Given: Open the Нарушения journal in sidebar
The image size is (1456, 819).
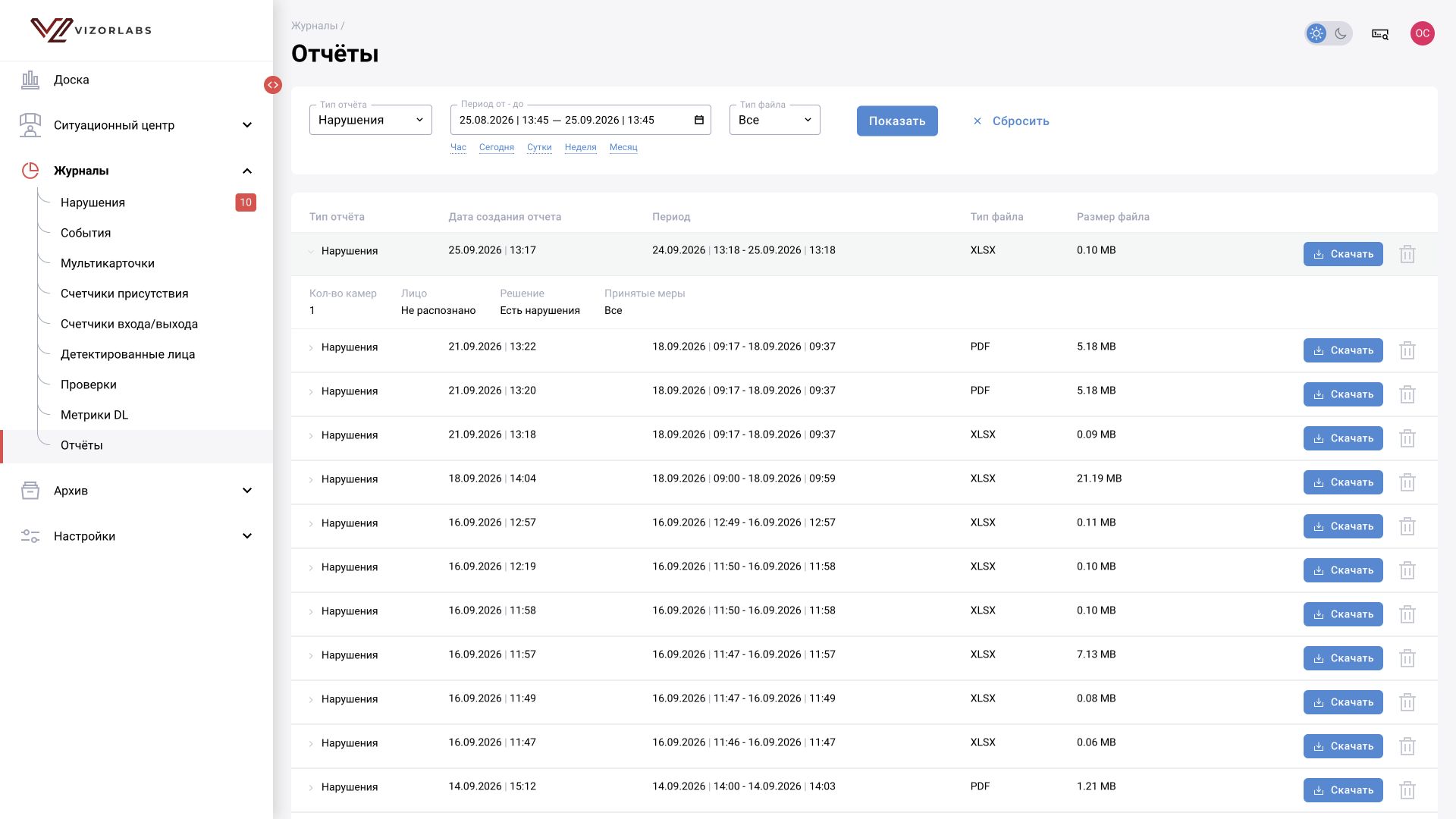Looking at the screenshot, I should pos(93,202).
